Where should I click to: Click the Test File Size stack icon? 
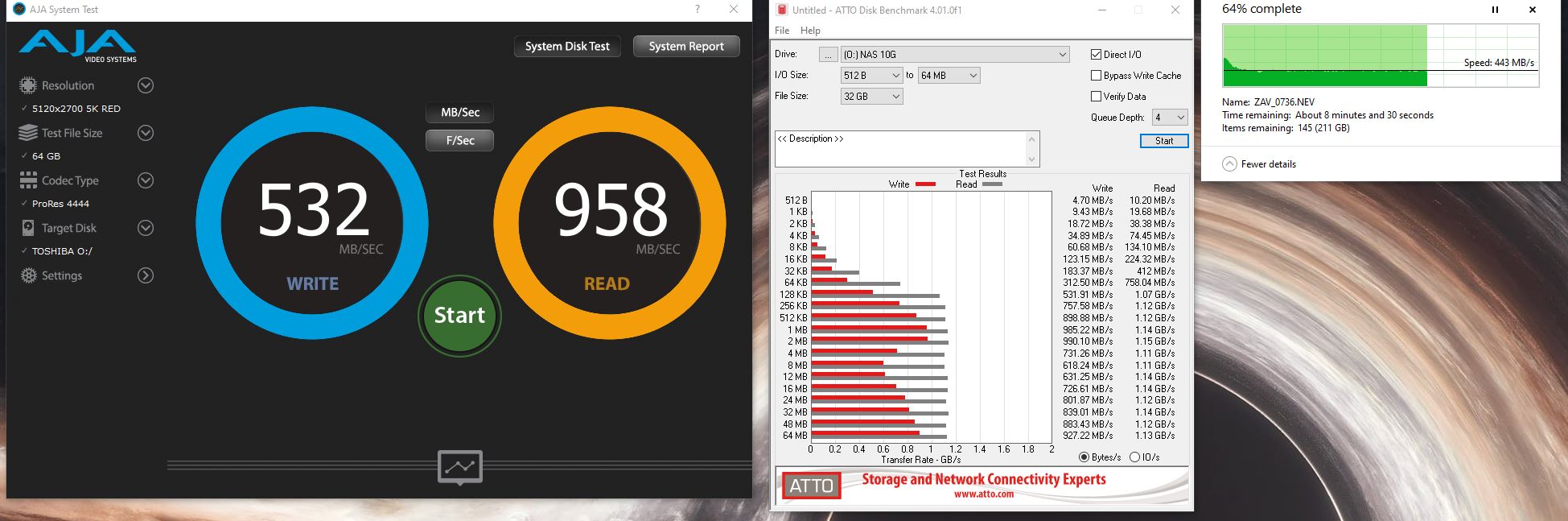click(x=28, y=133)
